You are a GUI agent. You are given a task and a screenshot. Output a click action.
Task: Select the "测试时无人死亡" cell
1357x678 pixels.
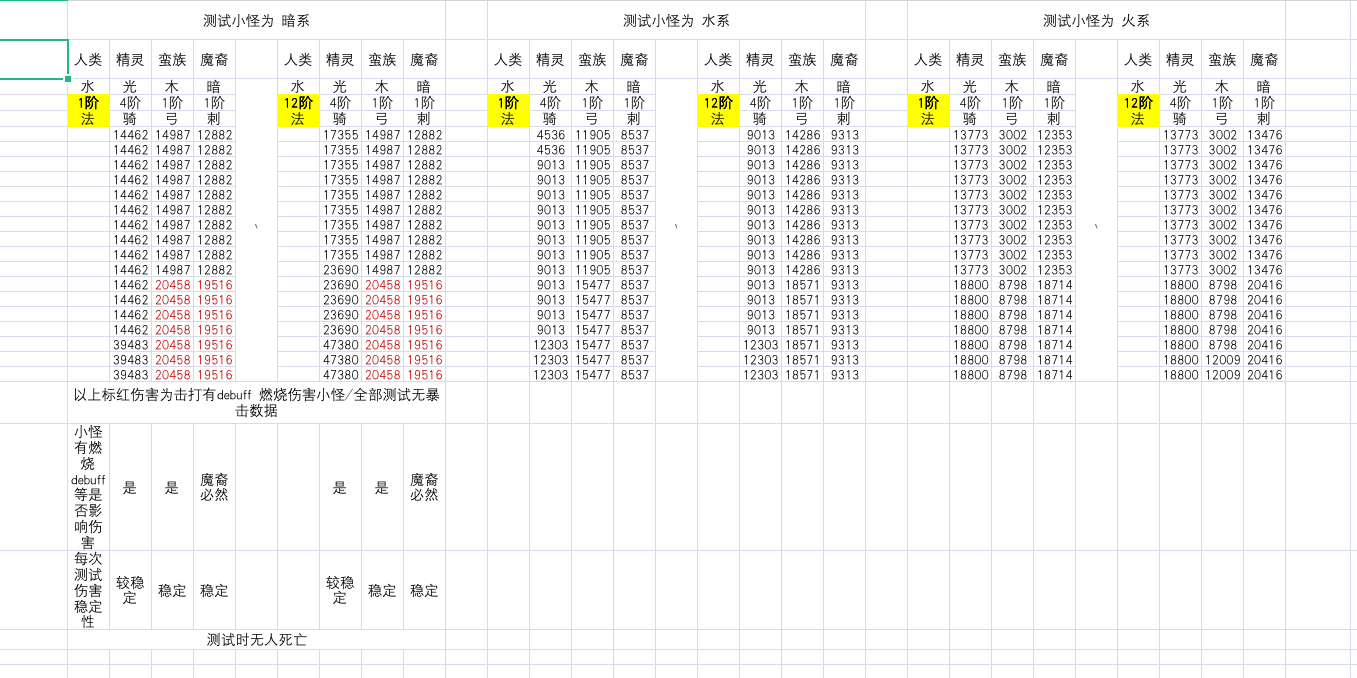click(x=256, y=640)
